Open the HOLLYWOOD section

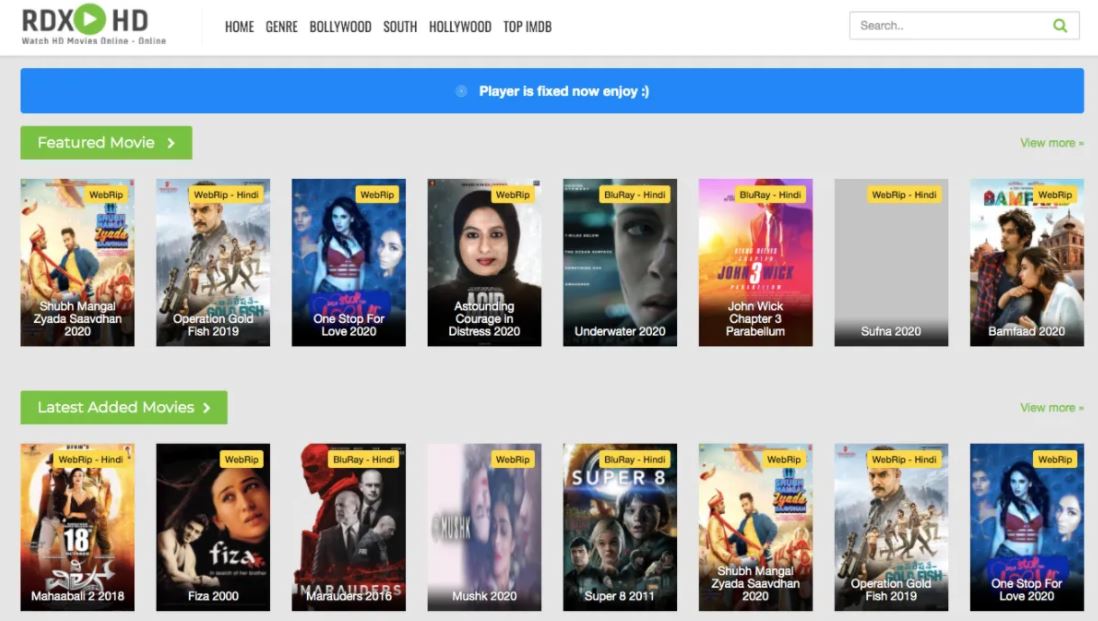pos(459,27)
